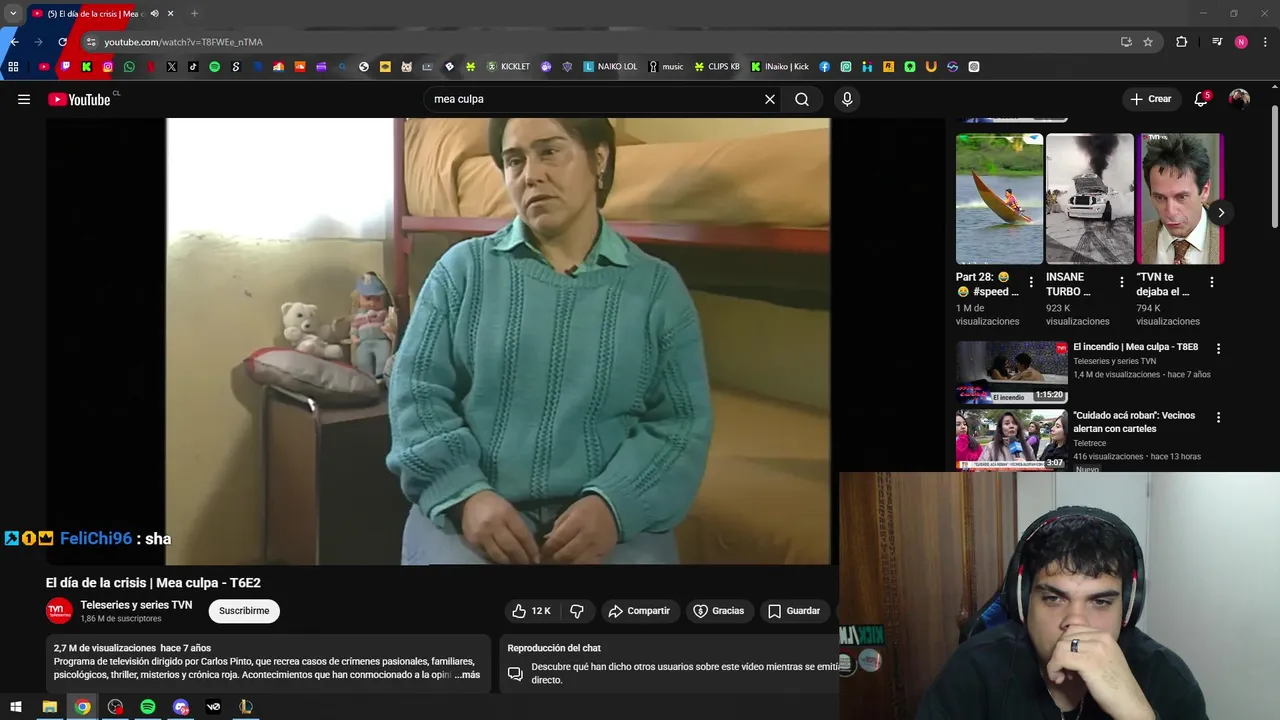1280x720 pixels.
Task: Open Chrome profile avatar N
Action: click(1241, 42)
